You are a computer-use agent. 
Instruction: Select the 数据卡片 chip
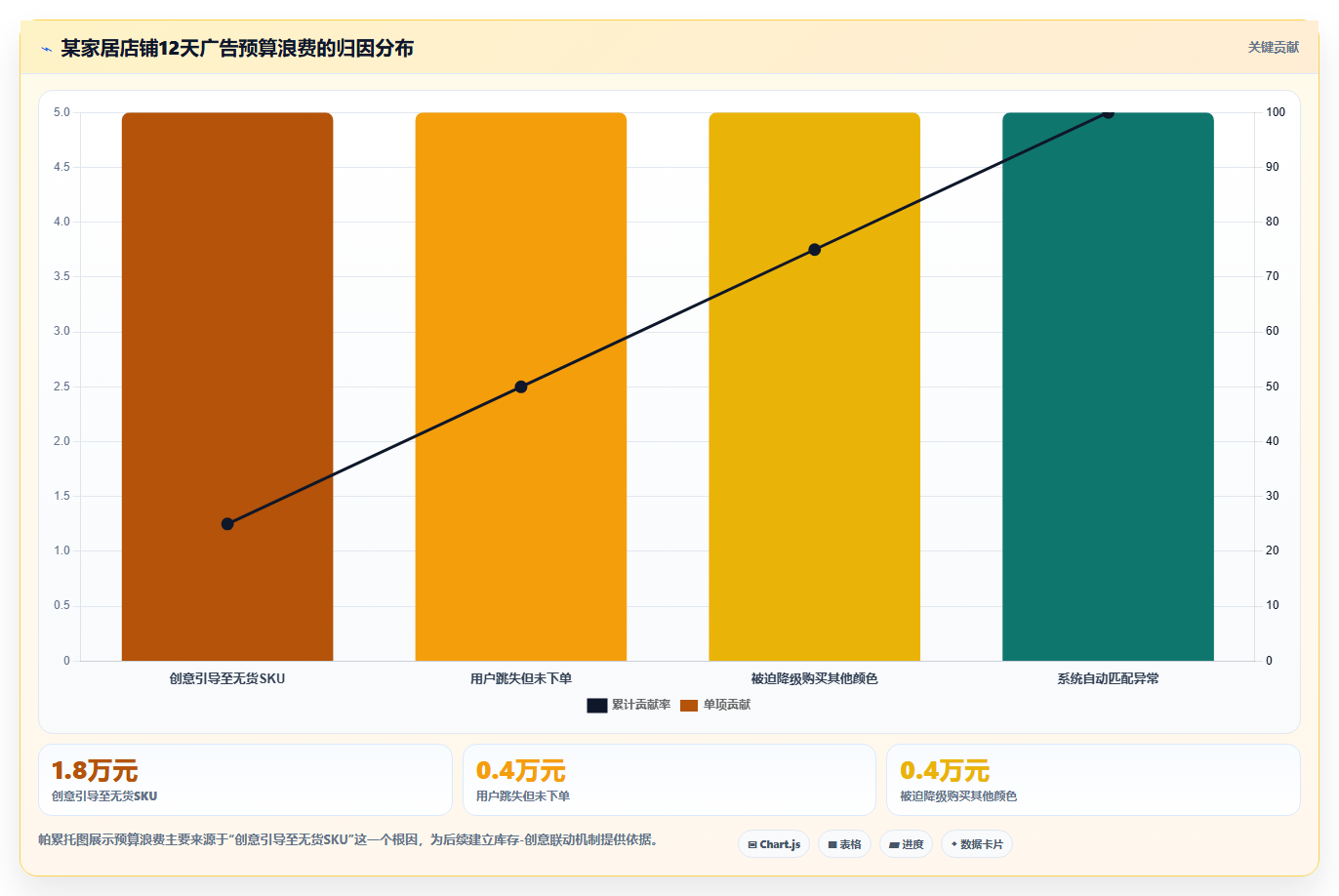point(977,844)
